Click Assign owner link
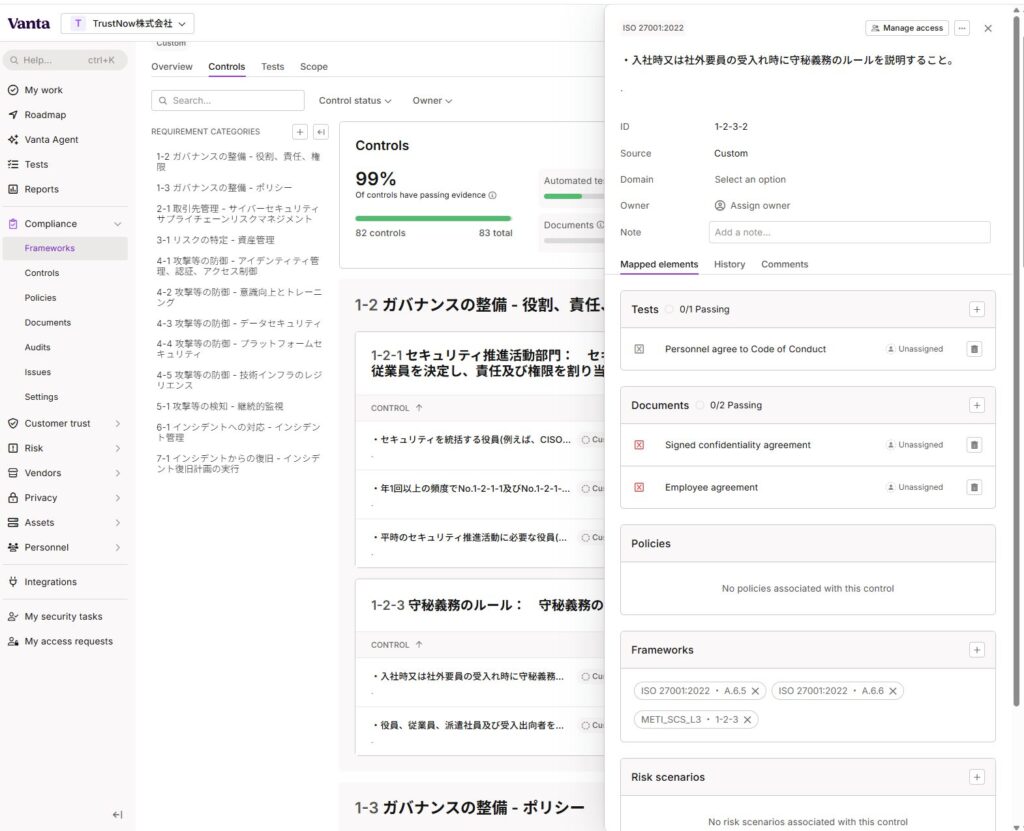Viewport: 1024px width, 831px height. click(759, 206)
